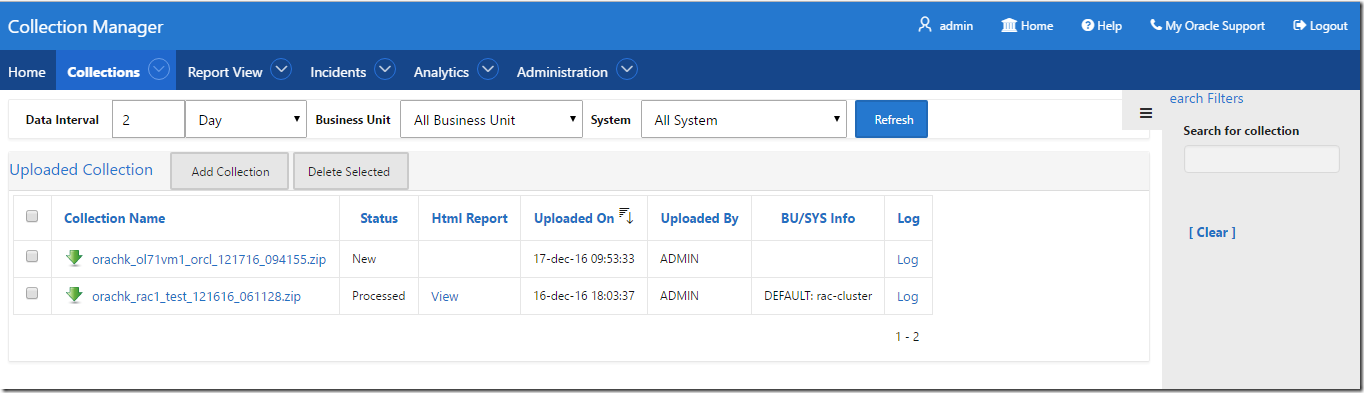Expand the Report View menu chevron
The width and height of the screenshot is (1364, 393).
281,70
